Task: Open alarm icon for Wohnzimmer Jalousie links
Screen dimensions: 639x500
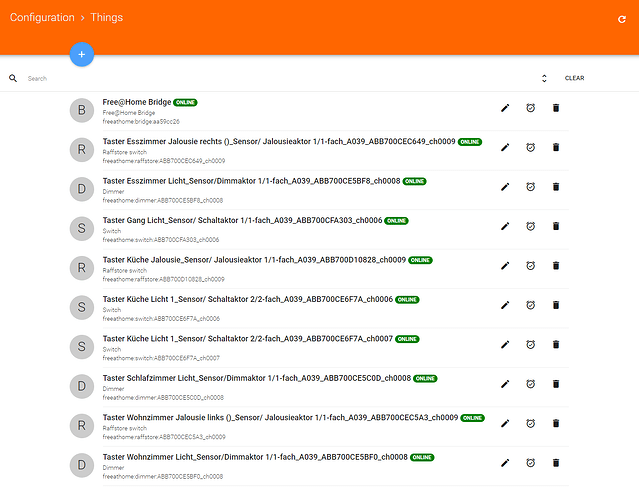Action: click(530, 423)
